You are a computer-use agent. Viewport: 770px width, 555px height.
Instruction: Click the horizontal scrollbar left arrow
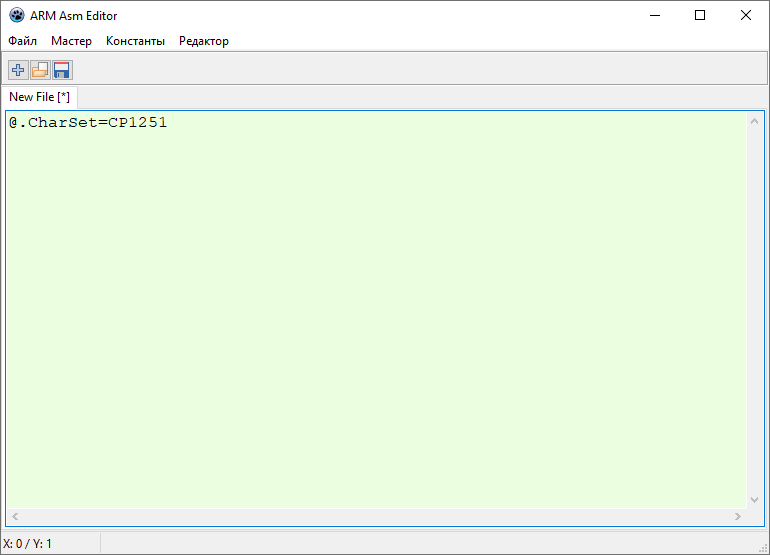tap(15, 516)
